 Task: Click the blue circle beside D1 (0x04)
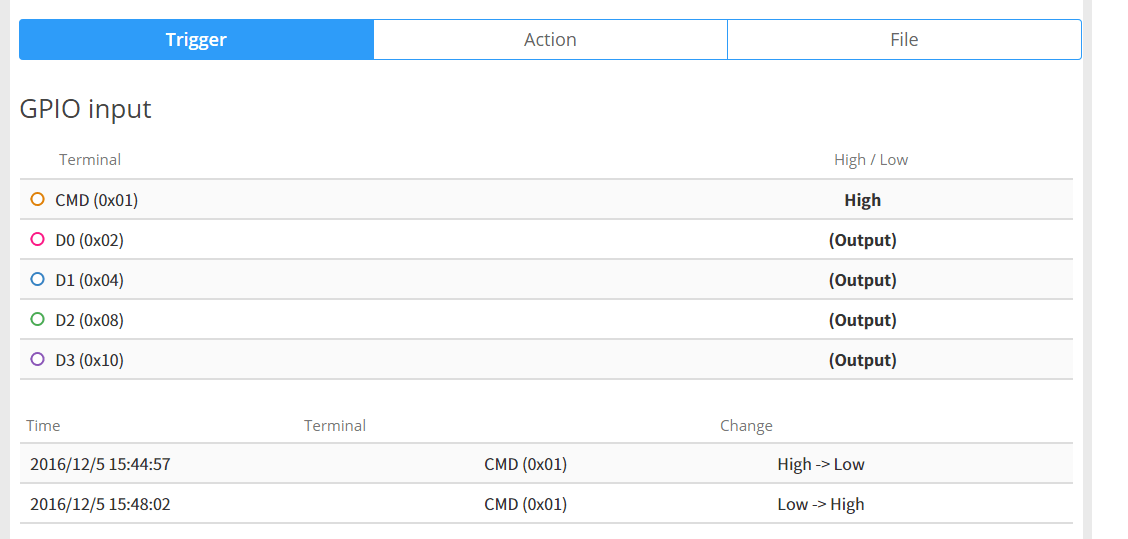(x=38, y=279)
